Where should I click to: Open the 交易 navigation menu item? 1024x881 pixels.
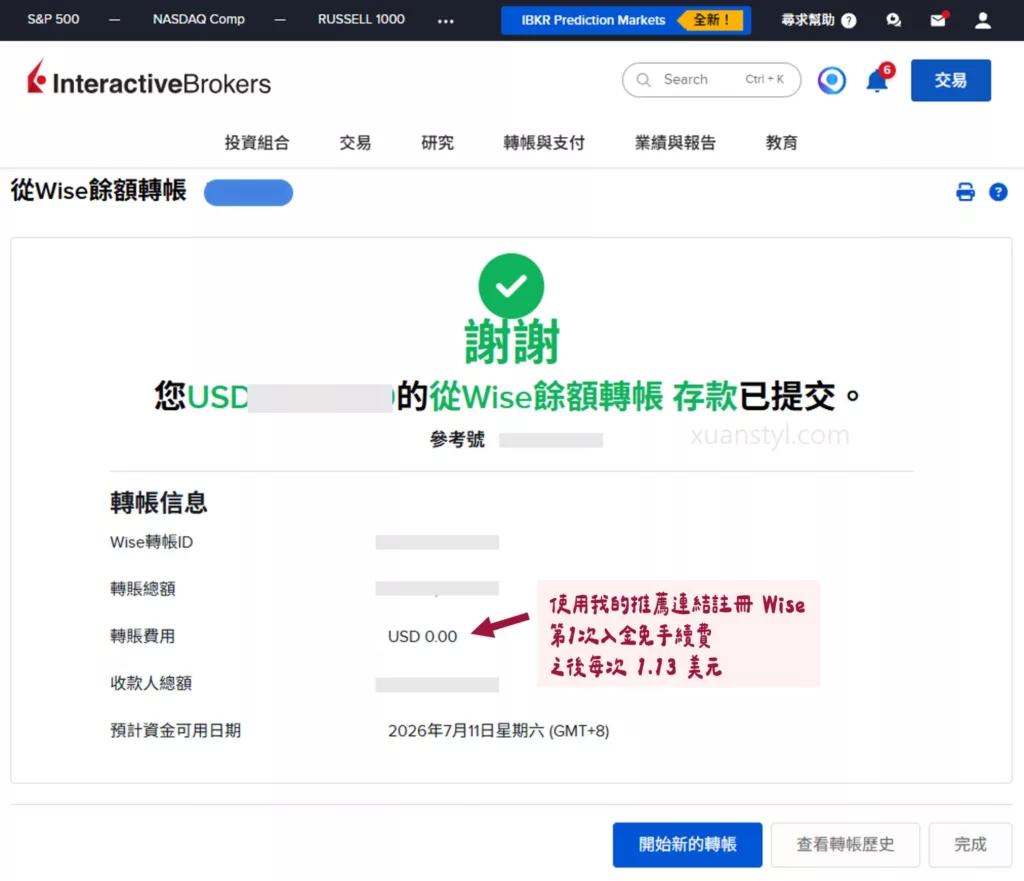click(355, 142)
